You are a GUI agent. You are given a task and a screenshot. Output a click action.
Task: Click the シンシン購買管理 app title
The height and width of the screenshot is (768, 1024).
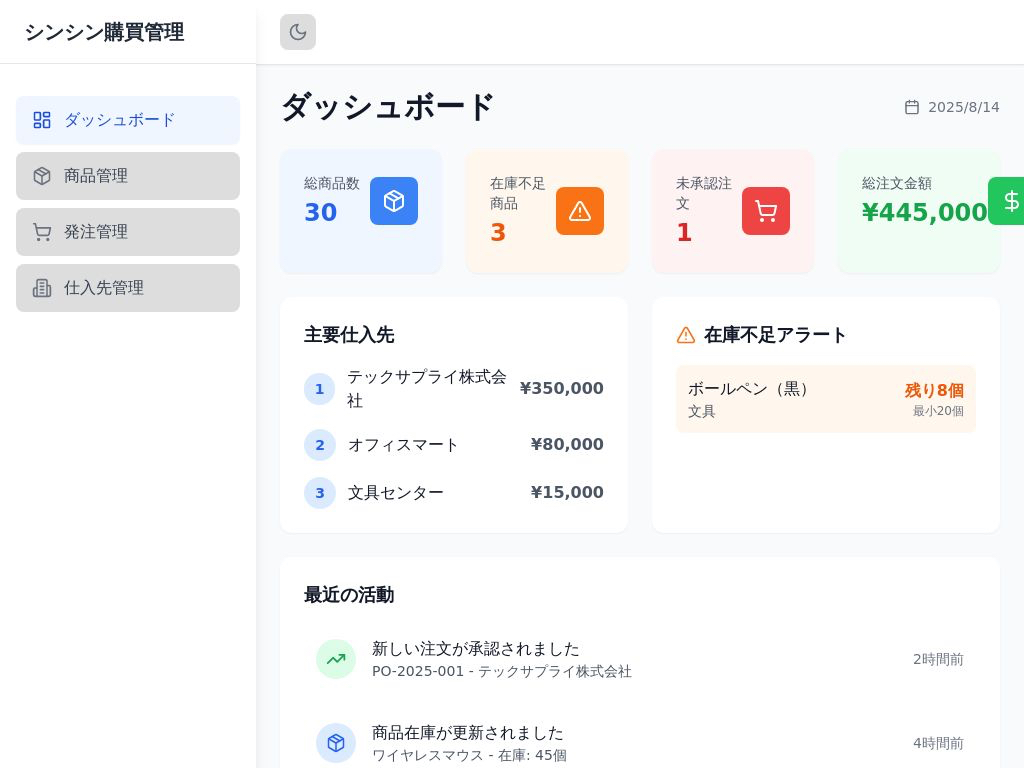point(104,32)
